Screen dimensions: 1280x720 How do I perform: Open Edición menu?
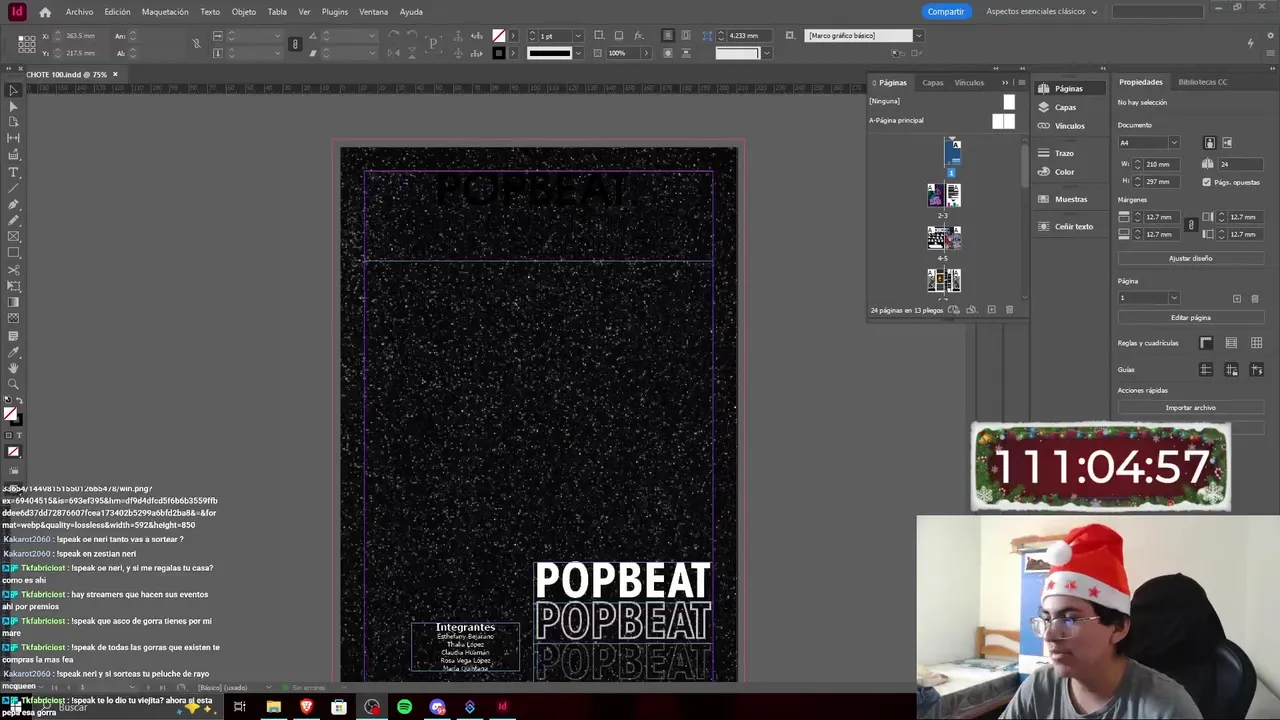click(x=117, y=12)
